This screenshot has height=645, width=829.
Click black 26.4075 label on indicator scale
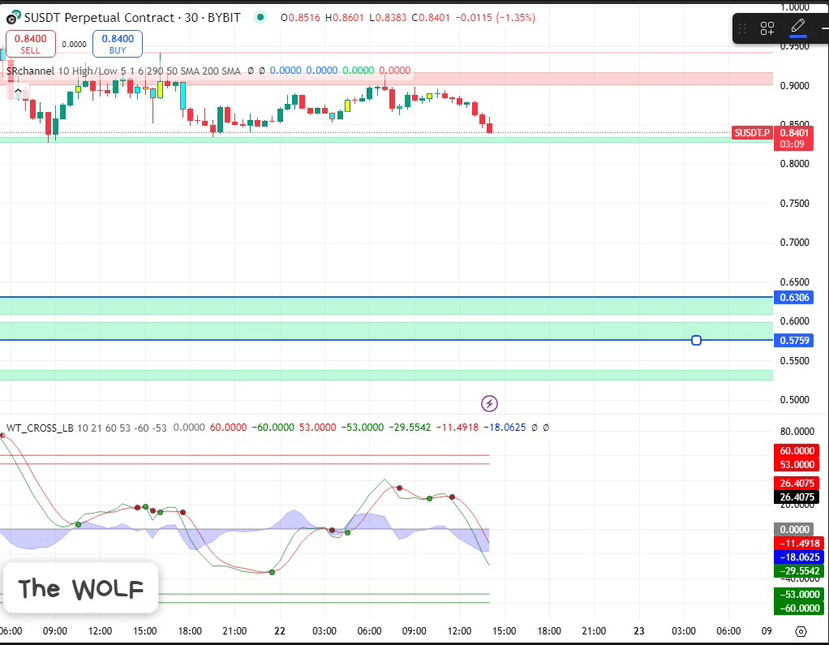click(x=797, y=497)
